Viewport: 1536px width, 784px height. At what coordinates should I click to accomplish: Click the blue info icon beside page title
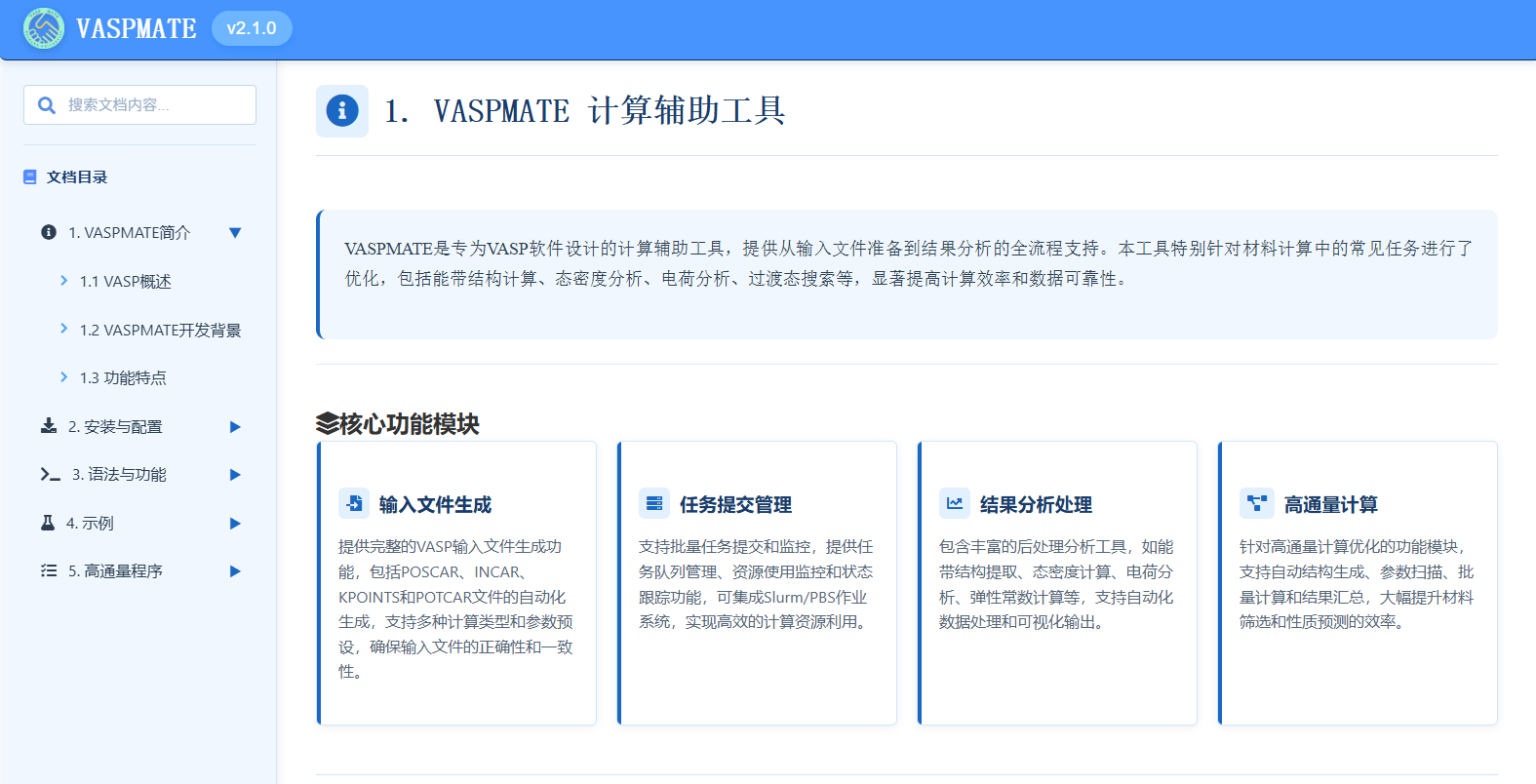coord(341,111)
